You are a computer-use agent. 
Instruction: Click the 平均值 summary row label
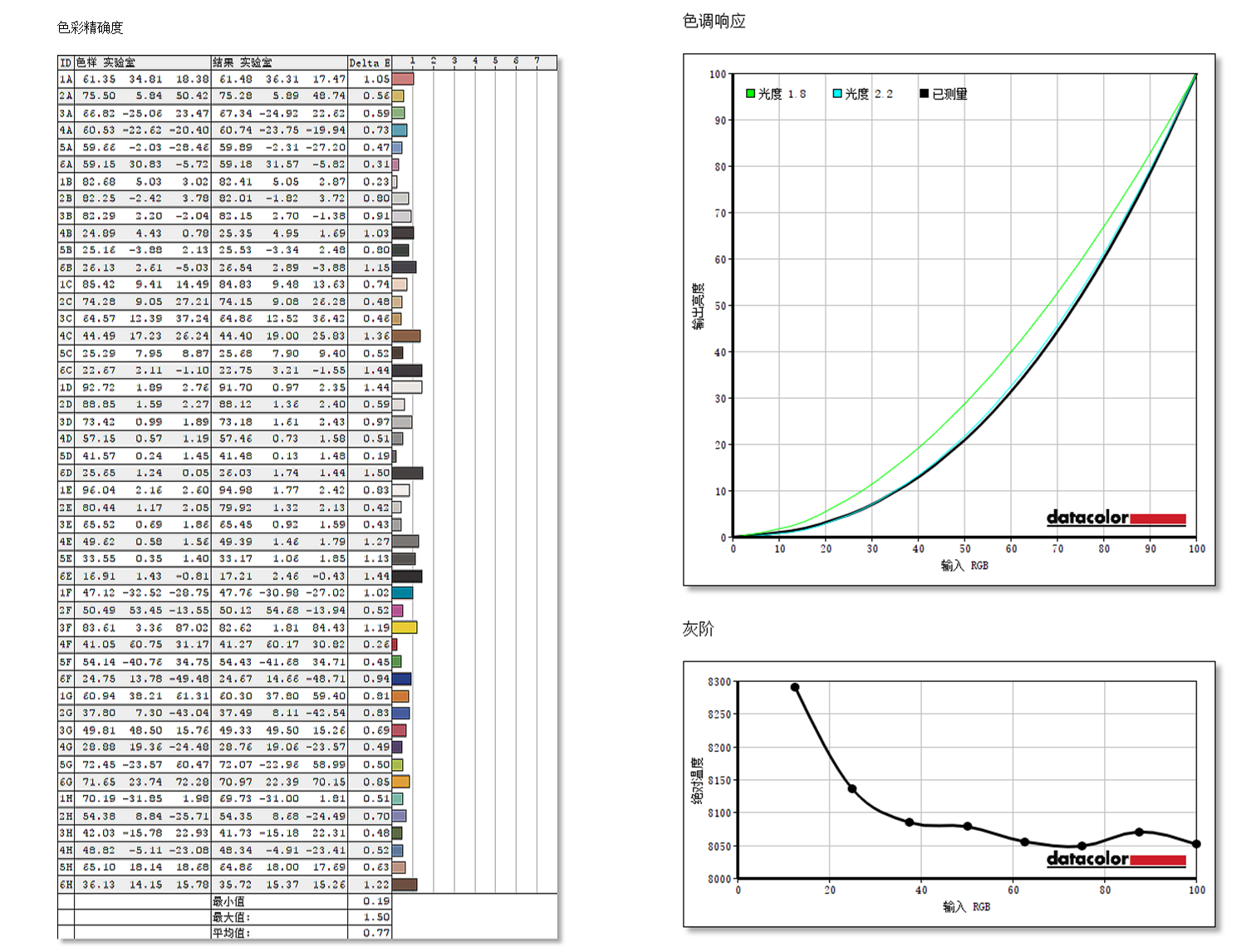231,933
